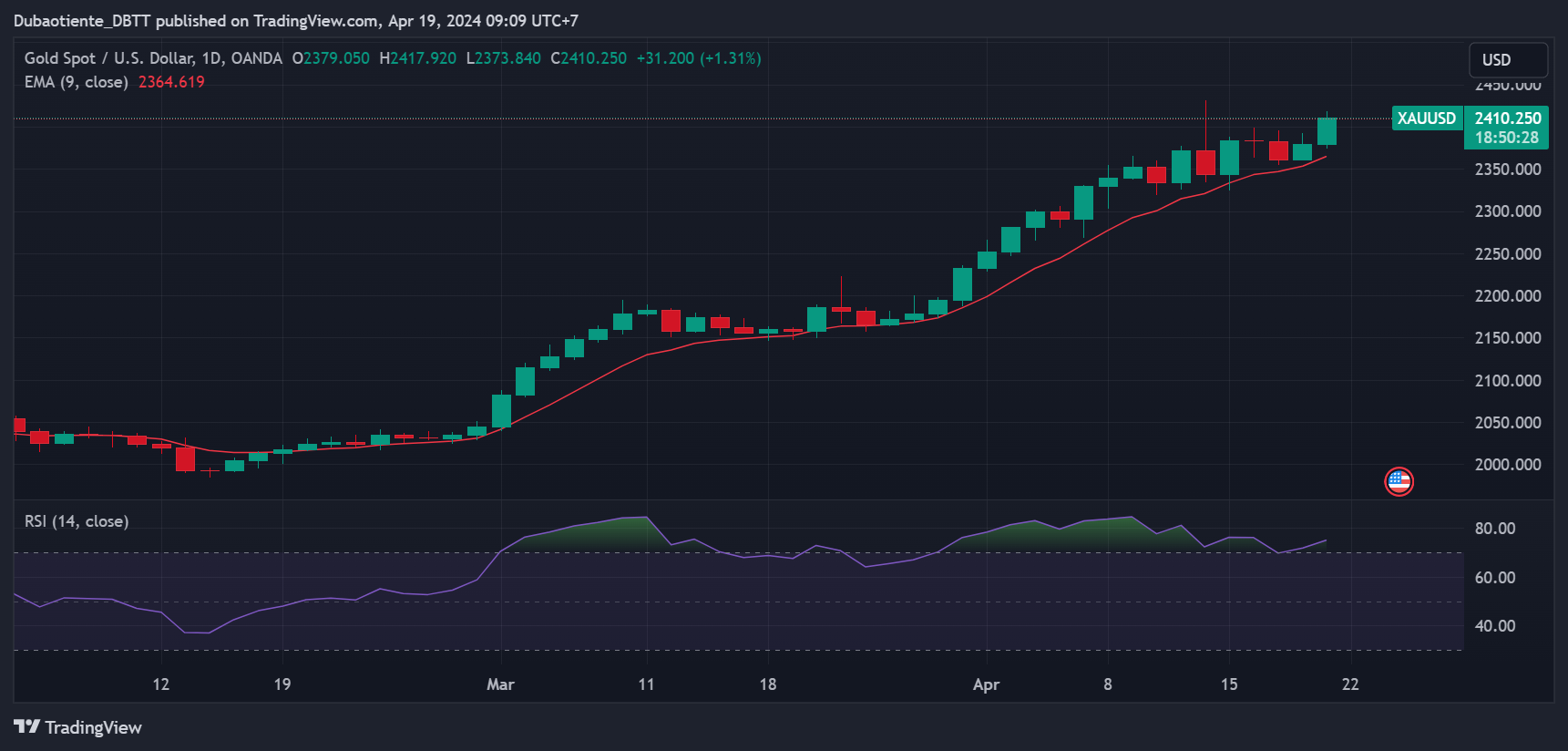The height and width of the screenshot is (751, 1568).
Task: Click the 2300.000 price axis label
Action: [x=1508, y=211]
